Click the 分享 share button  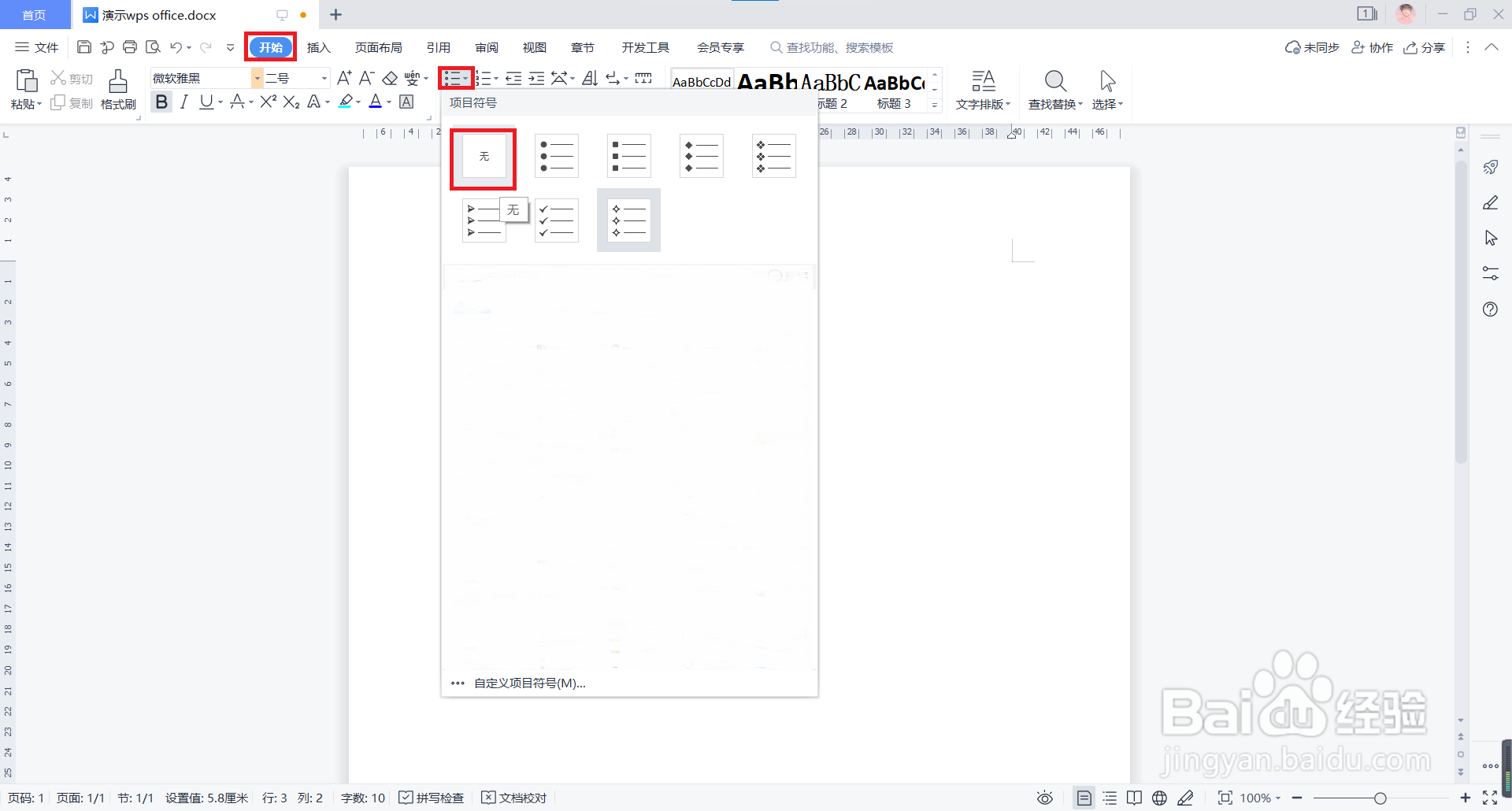[x=1425, y=47]
